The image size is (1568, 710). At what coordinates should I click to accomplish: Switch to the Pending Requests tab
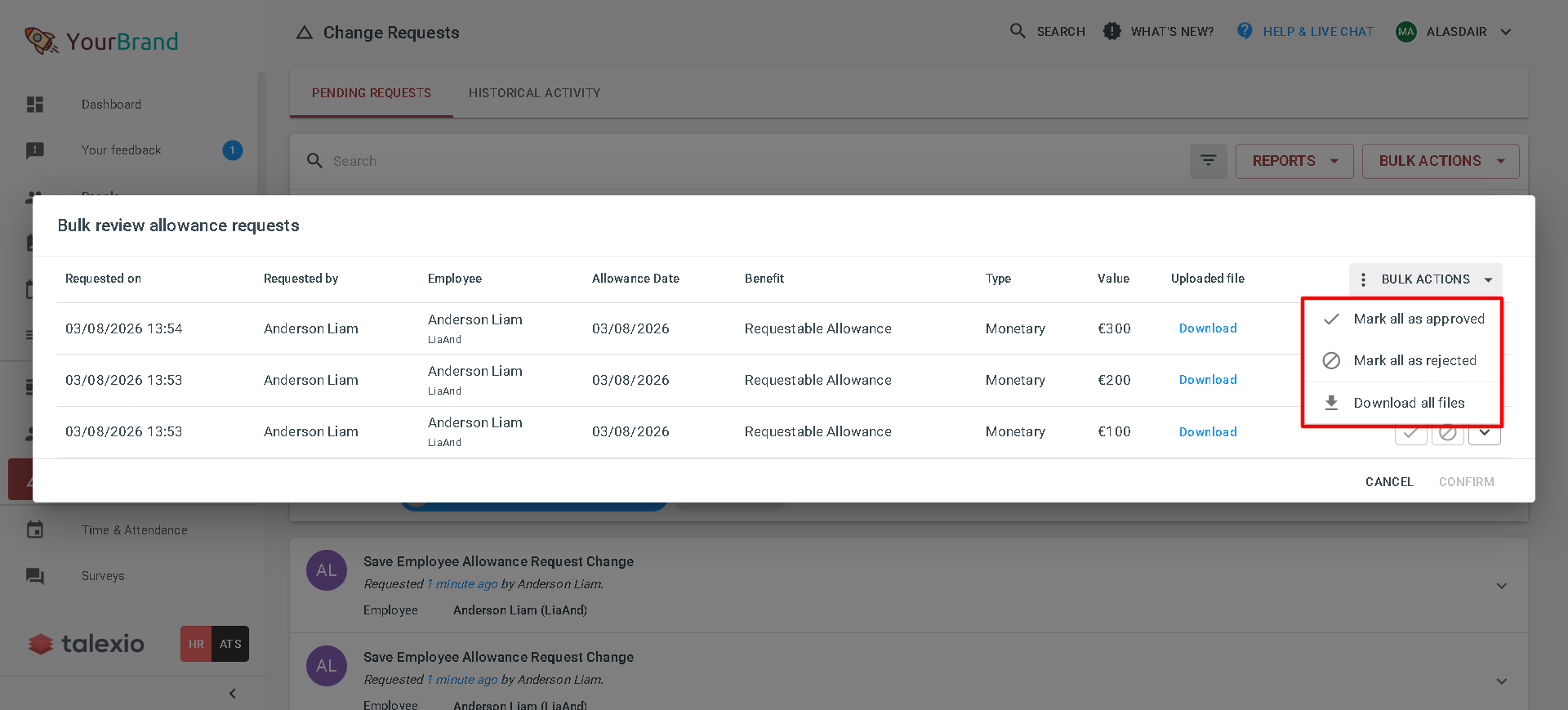pos(372,93)
